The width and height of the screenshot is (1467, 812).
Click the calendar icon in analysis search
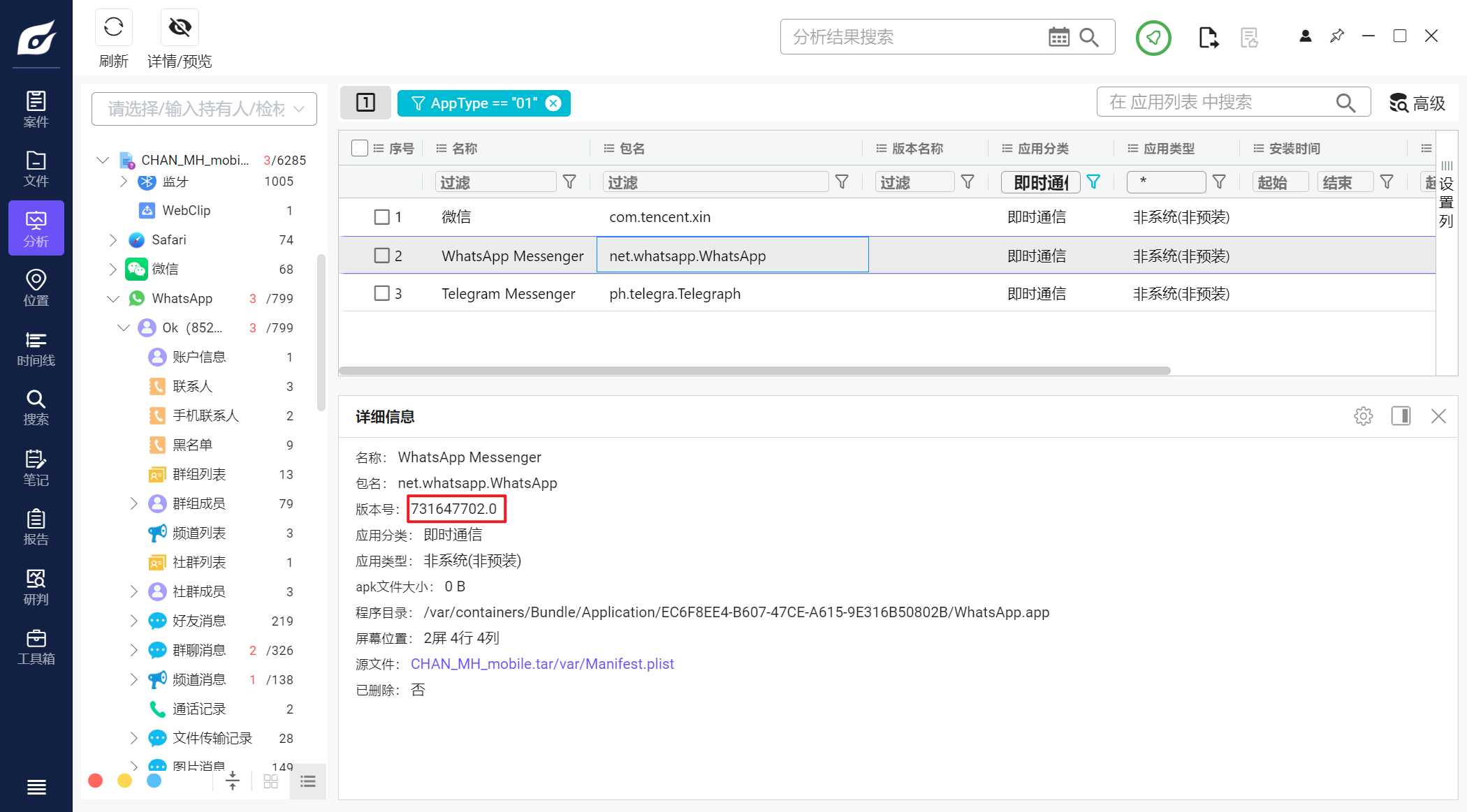1058,37
